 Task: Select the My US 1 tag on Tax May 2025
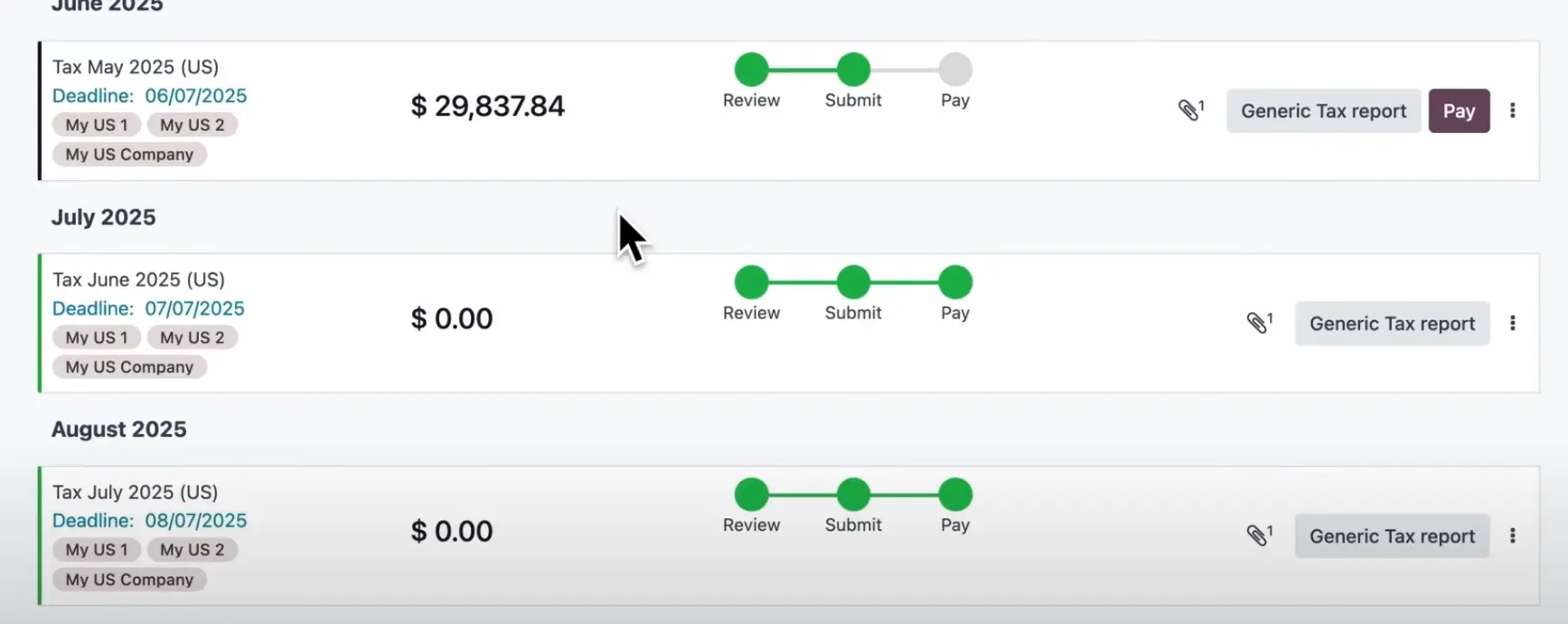coord(97,125)
